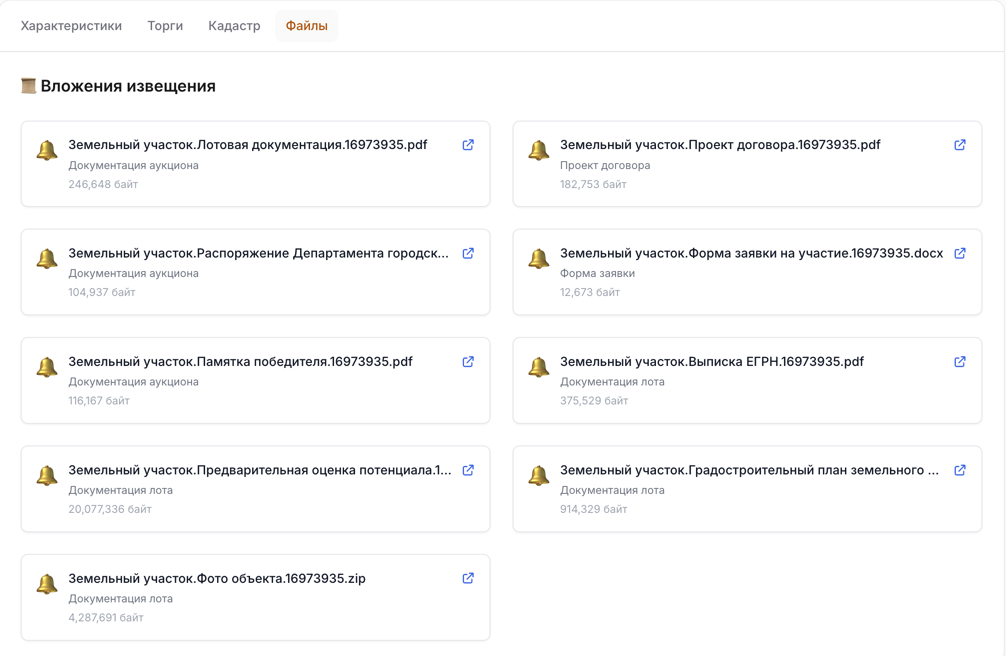The image size is (1006, 656).
Task: Switch to the Характеристики tab
Action: [71, 26]
